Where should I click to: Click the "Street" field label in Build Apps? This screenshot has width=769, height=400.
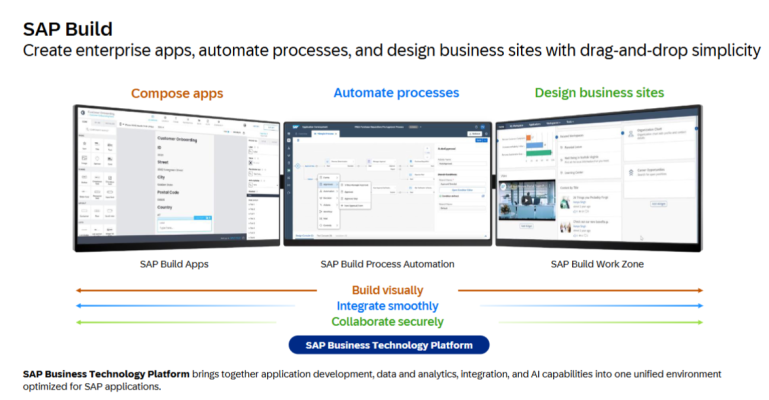(x=163, y=162)
